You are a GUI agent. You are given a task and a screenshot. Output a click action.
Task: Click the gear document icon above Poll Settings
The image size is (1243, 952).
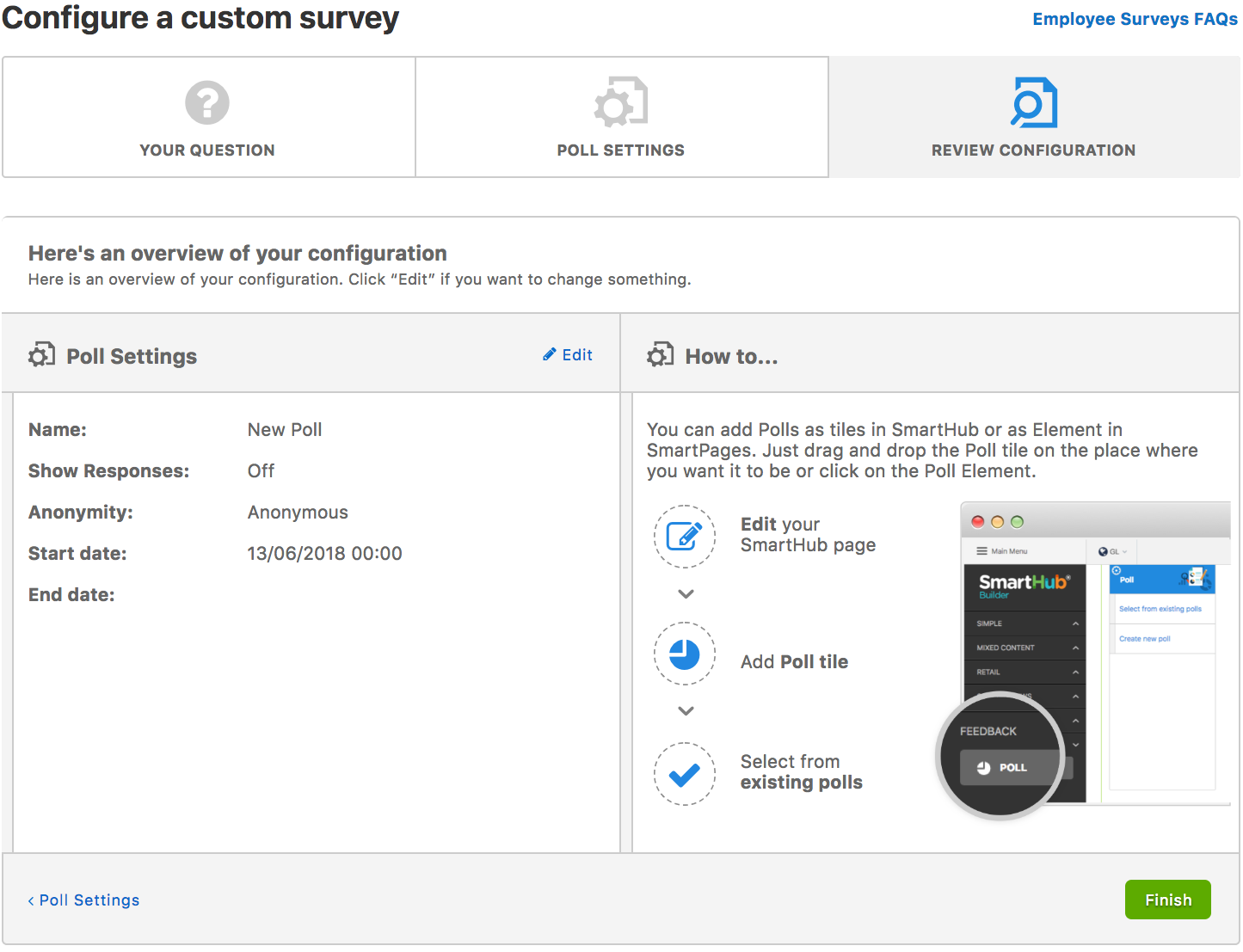tap(621, 101)
